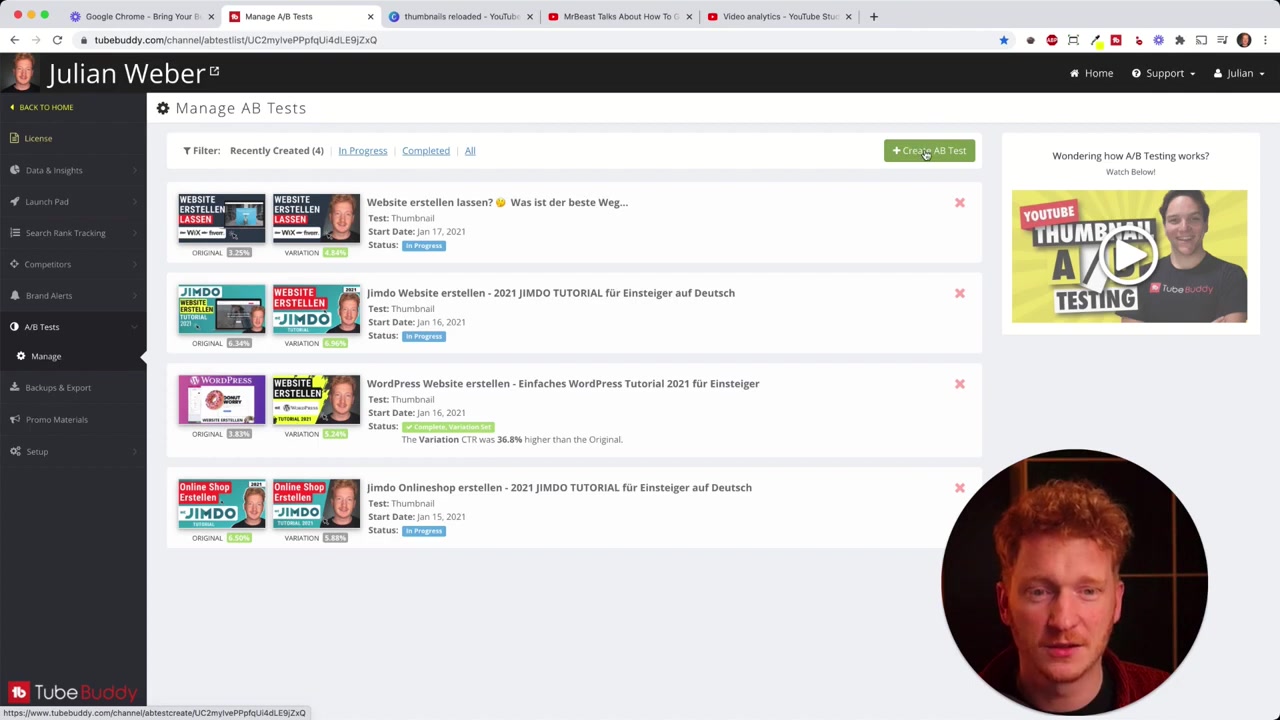Delete the WordPress Website erstellen test

pyautogui.click(x=959, y=384)
